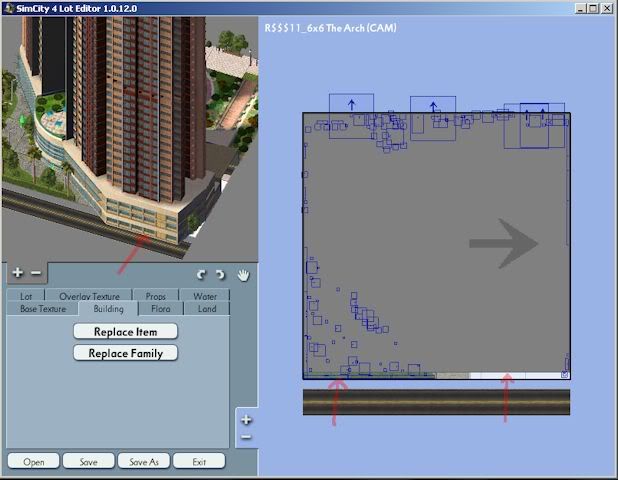This screenshot has width=618, height=480.
Task: Switch to the Base Texture tab
Action: pos(43,309)
